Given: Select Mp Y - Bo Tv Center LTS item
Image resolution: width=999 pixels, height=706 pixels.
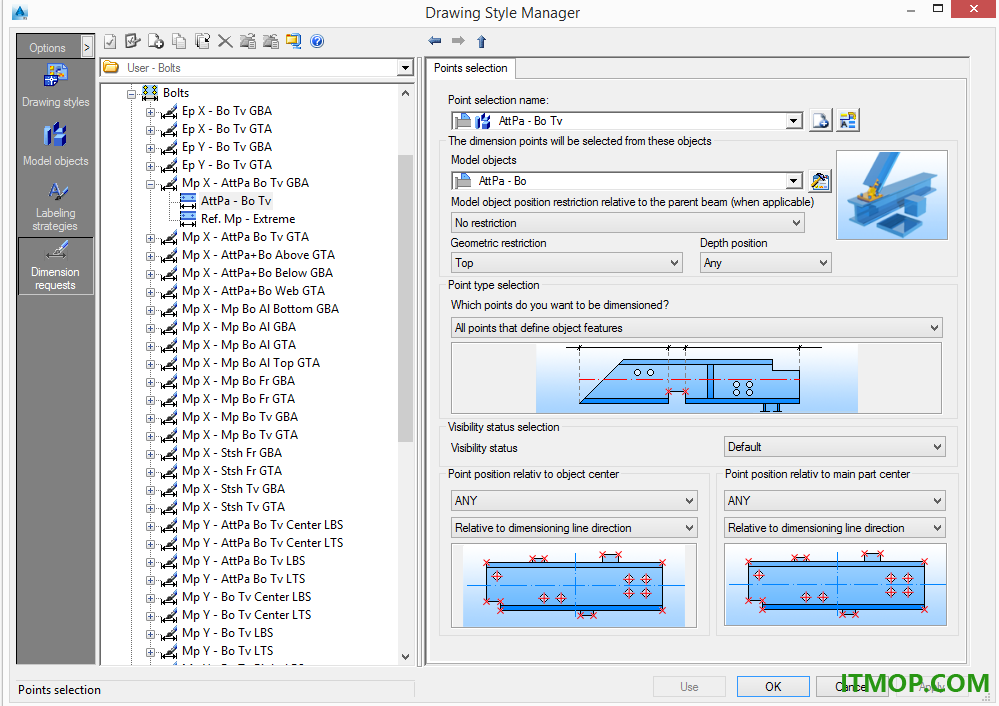Looking at the screenshot, I should click(247, 614).
